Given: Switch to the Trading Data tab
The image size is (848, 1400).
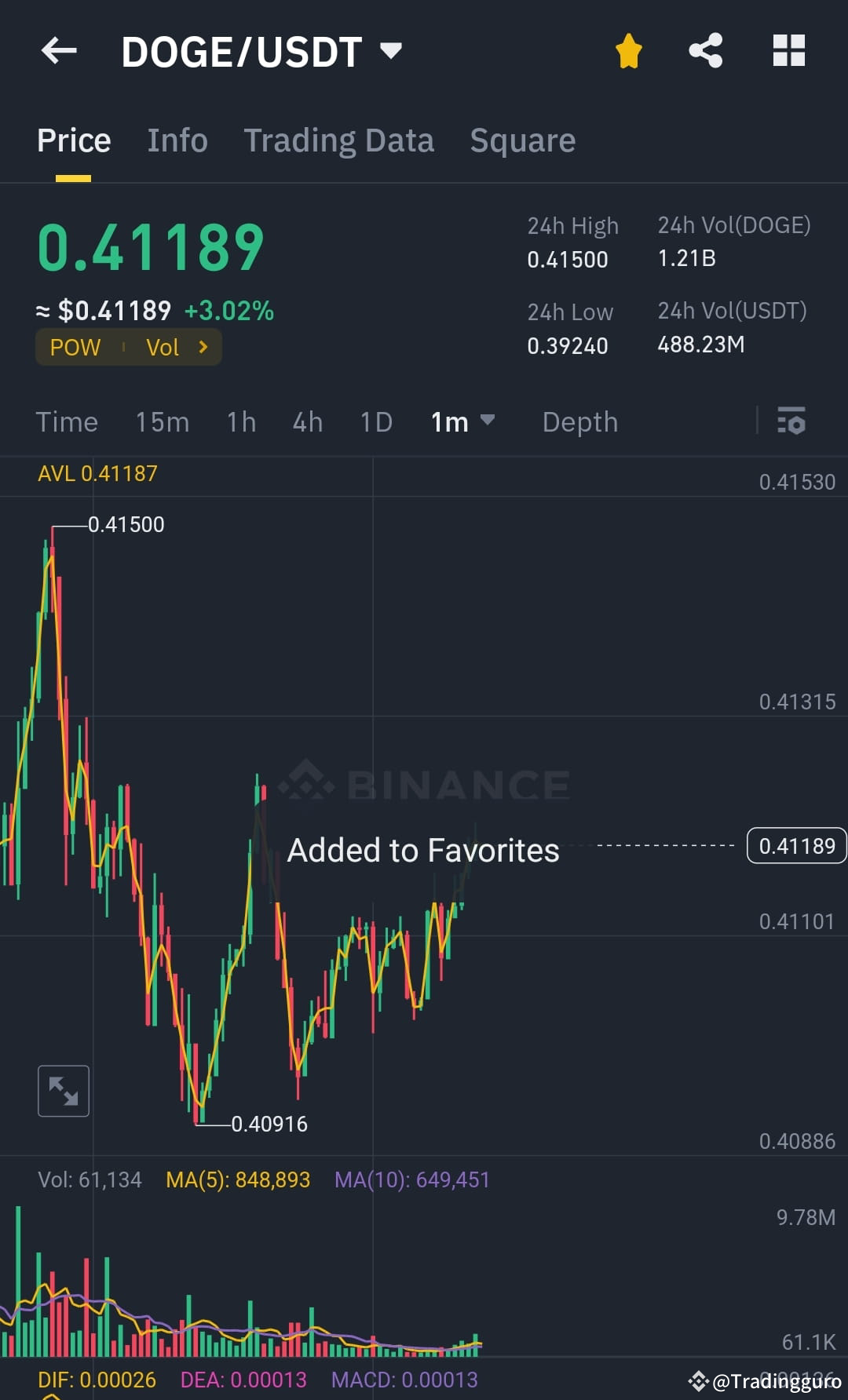Looking at the screenshot, I should point(338,140).
